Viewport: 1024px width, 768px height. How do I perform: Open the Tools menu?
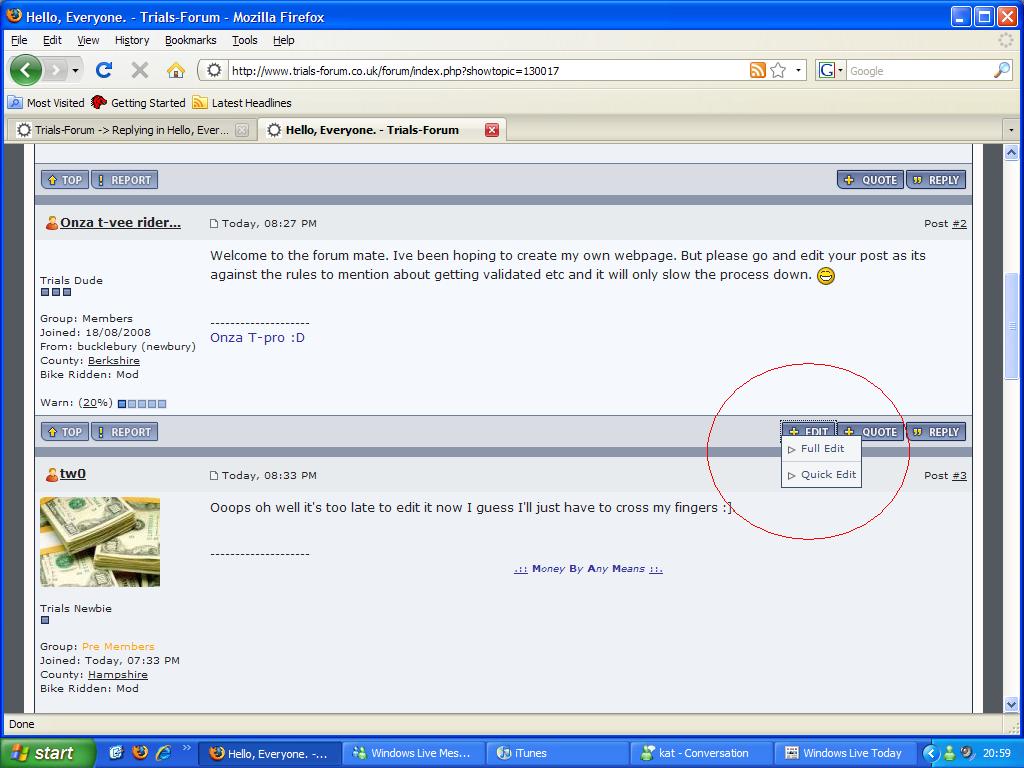[x=245, y=40]
